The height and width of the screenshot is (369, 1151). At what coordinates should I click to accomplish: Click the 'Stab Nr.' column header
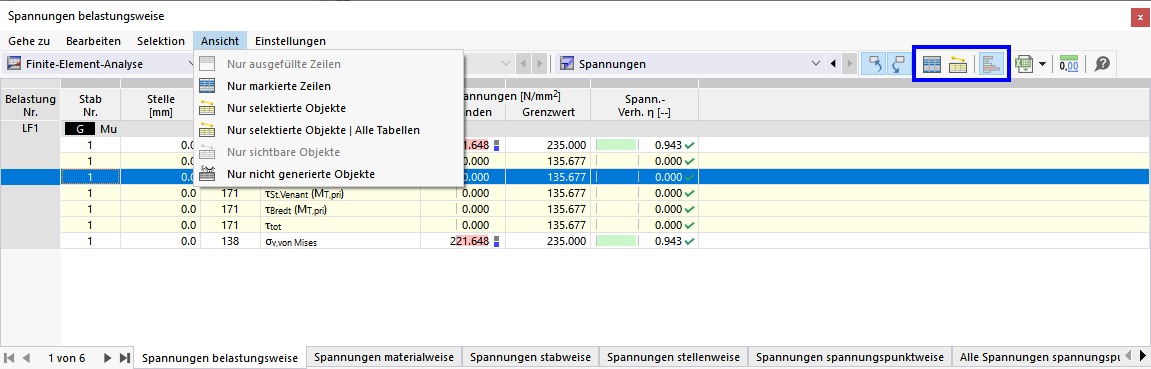90,106
